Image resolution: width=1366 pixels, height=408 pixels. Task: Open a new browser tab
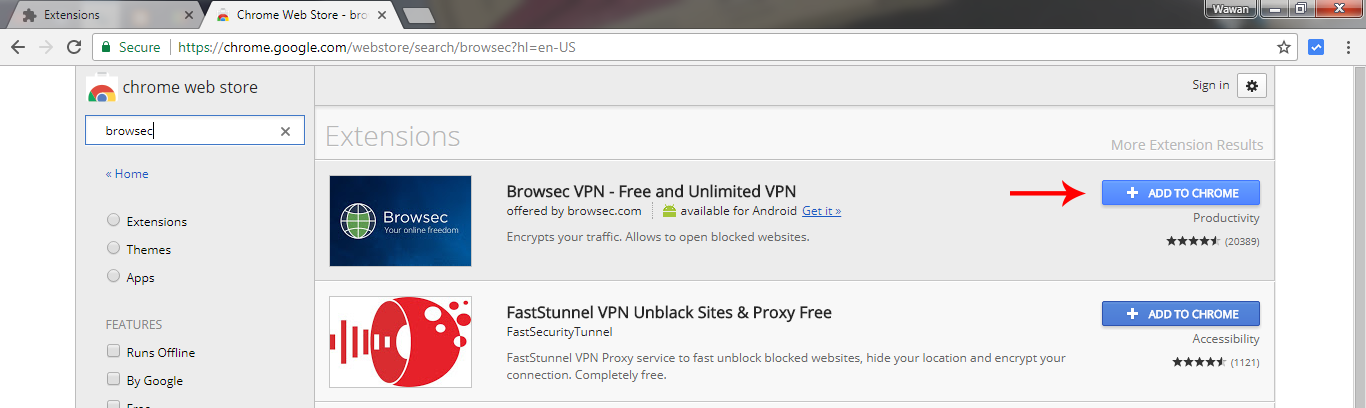pyautogui.click(x=418, y=15)
